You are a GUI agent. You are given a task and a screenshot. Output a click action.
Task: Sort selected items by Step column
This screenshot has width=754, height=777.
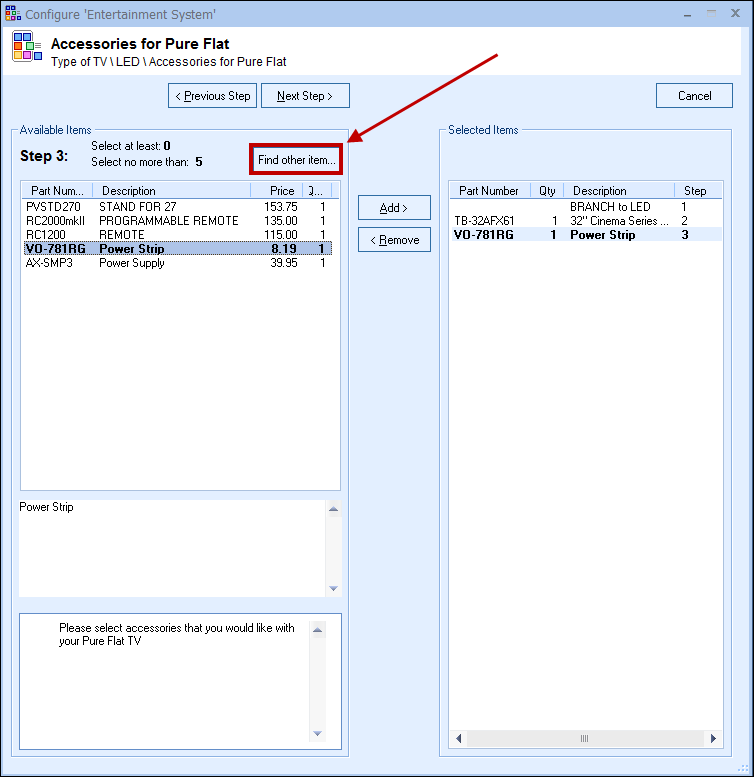(695, 190)
